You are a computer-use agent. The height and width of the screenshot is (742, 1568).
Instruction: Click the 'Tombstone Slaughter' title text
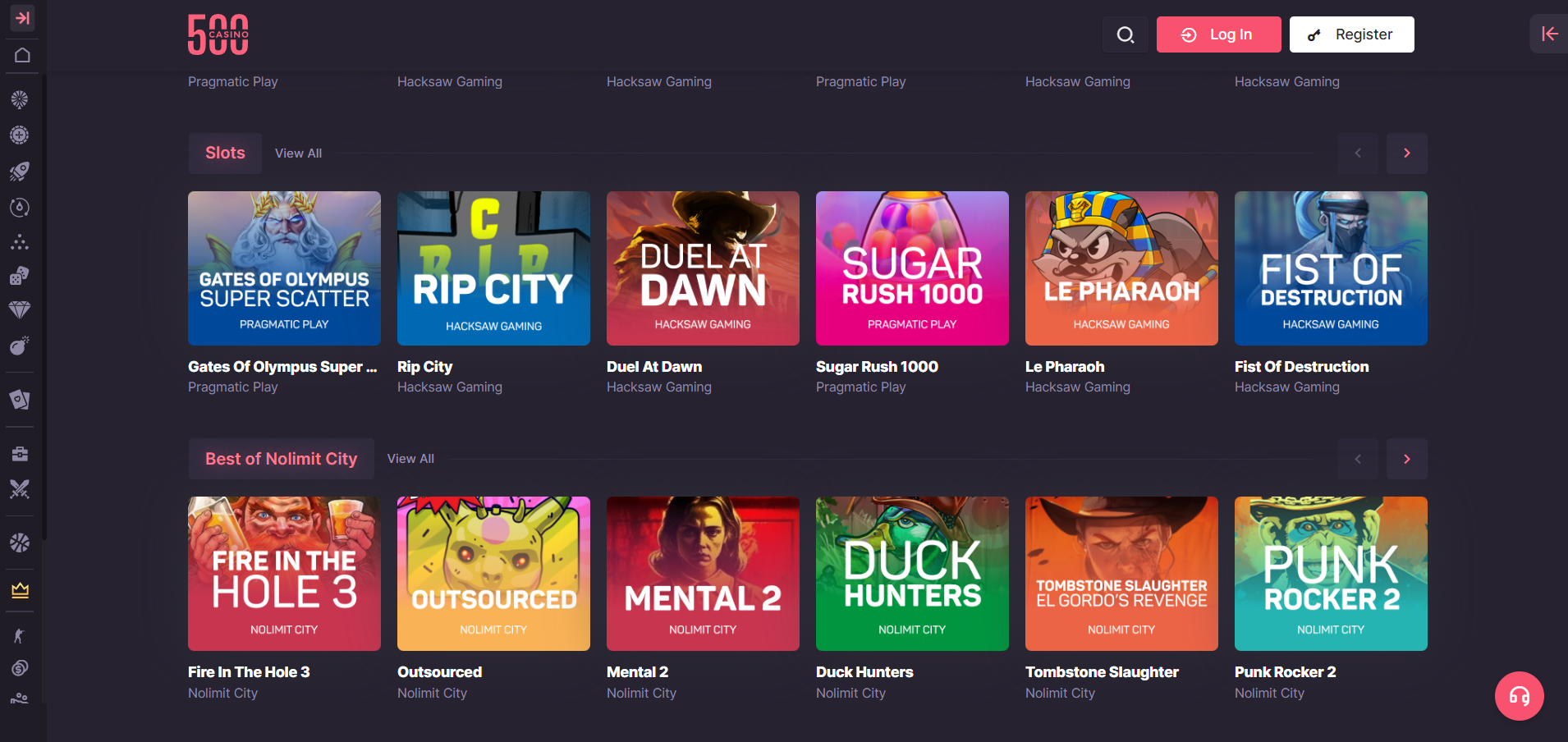pyautogui.click(x=1102, y=672)
